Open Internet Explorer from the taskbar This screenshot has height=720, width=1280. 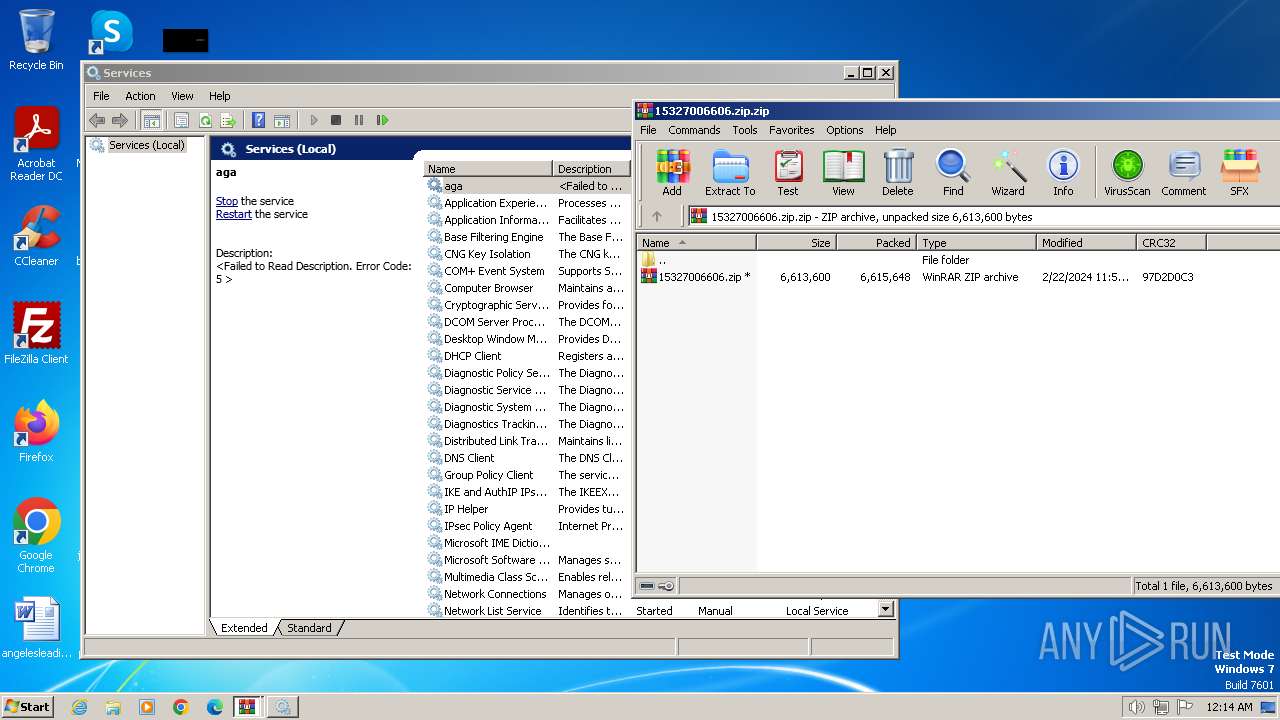(x=79, y=707)
